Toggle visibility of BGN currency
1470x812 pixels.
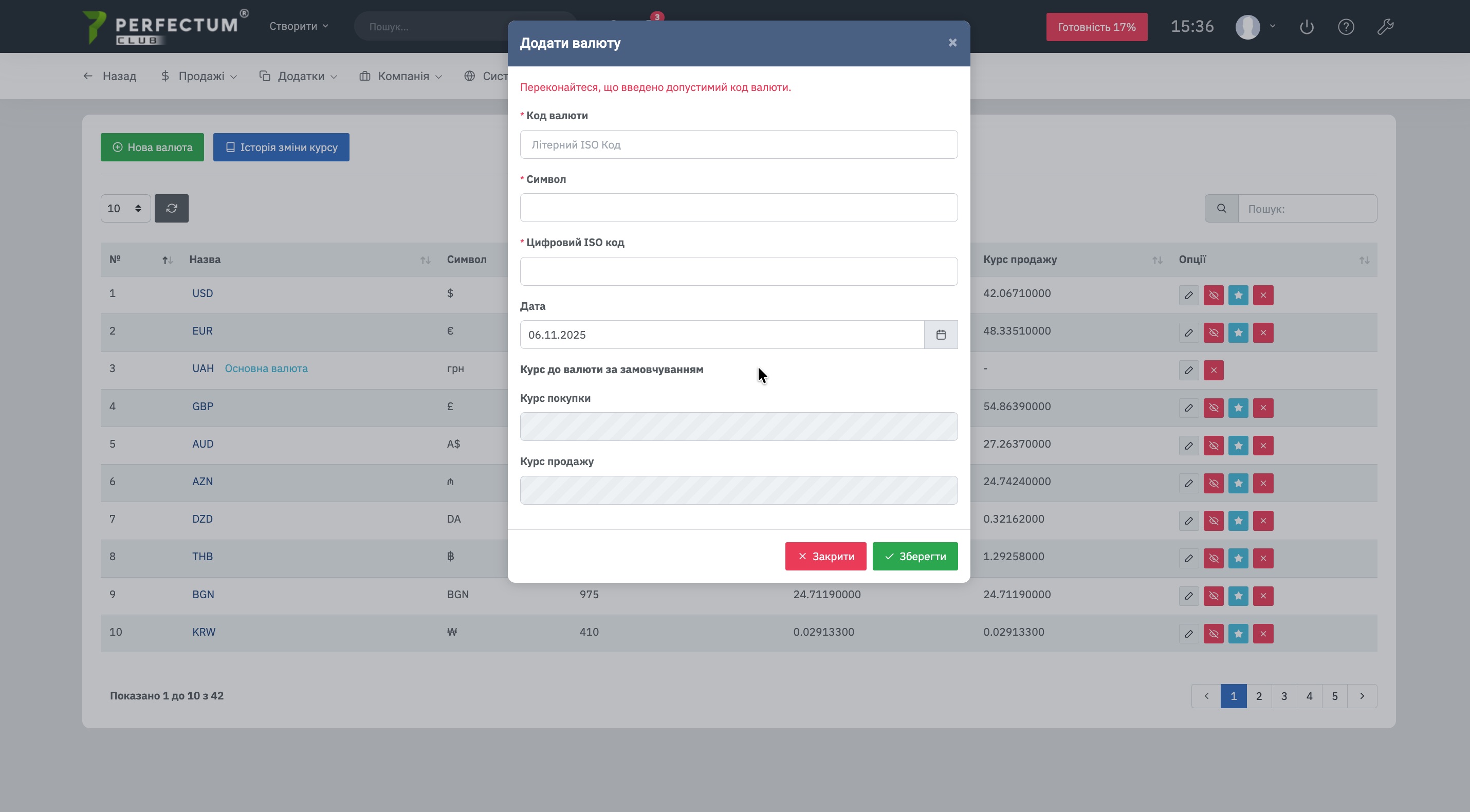(1213, 596)
